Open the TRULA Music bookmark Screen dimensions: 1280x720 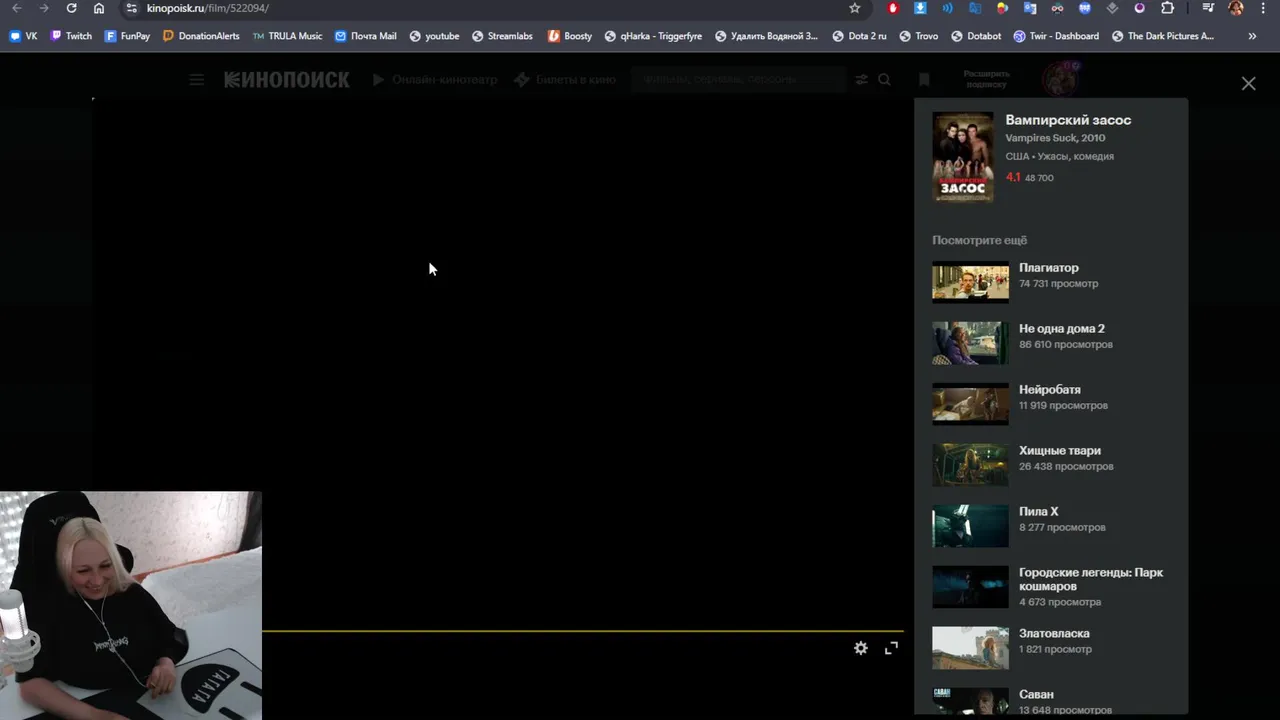pyautogui.click(x=288, y=36)
